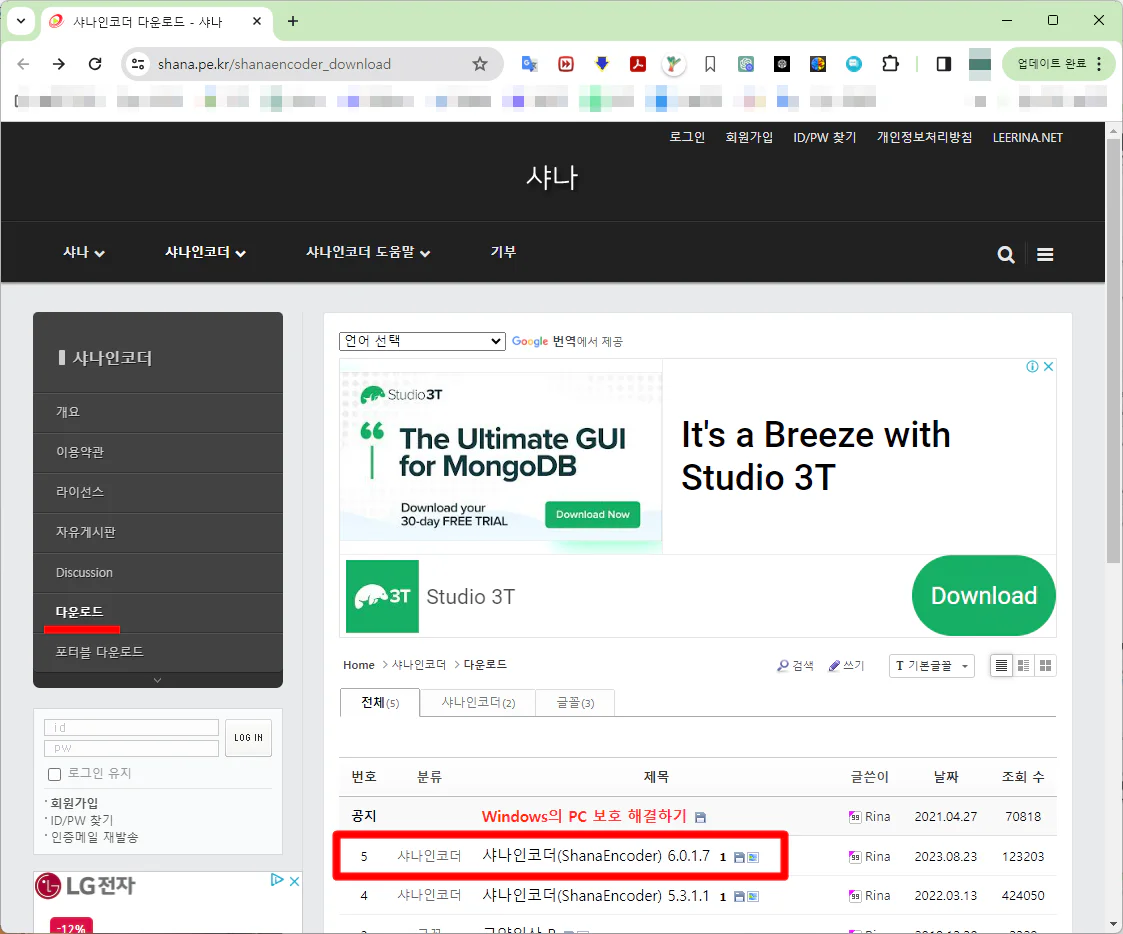Open site information icon in address bar
The height and width of the screenshot is (934, 1123).
click(138, 64)
